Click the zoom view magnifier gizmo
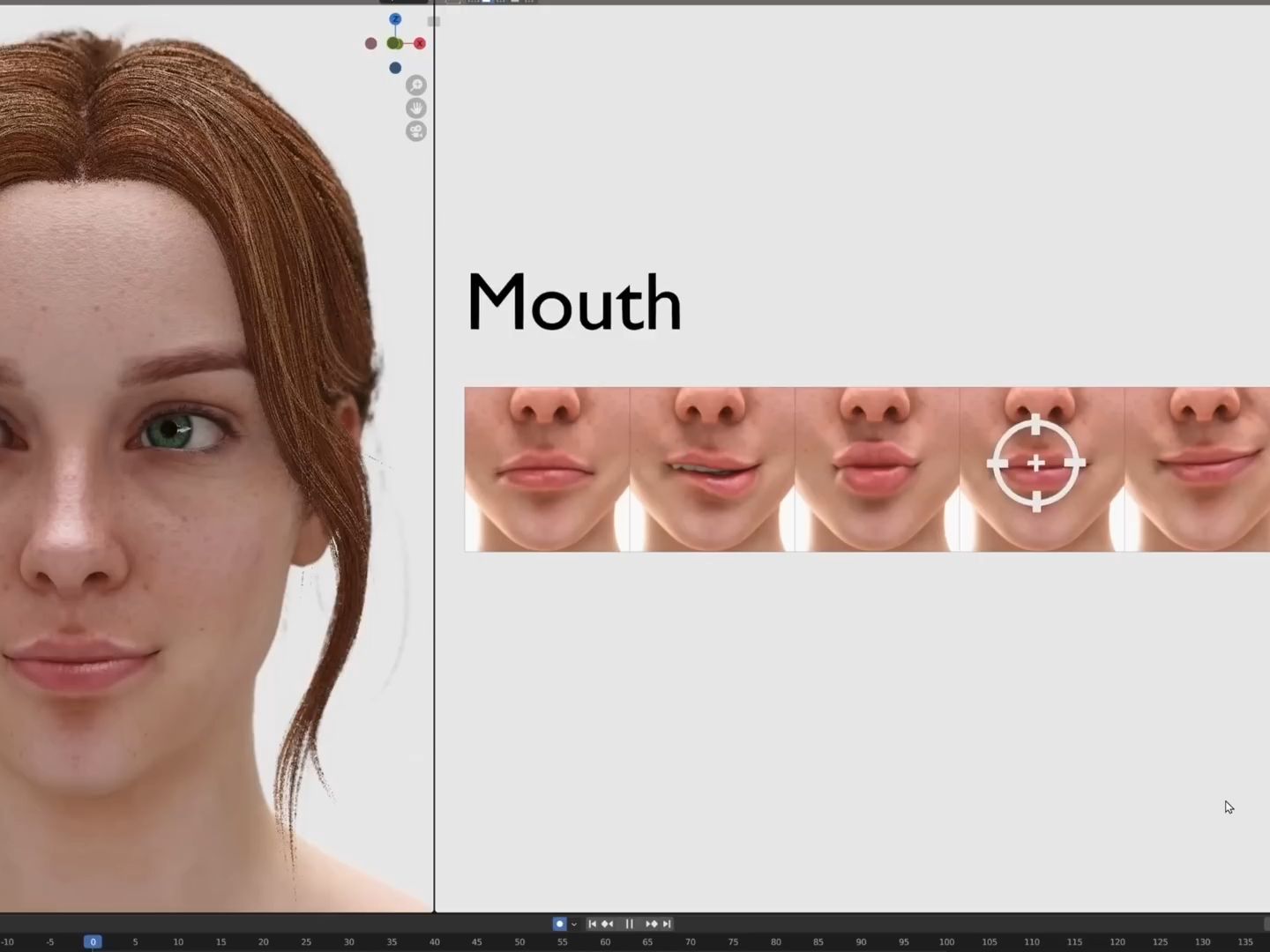 click(x=416, y=86)
